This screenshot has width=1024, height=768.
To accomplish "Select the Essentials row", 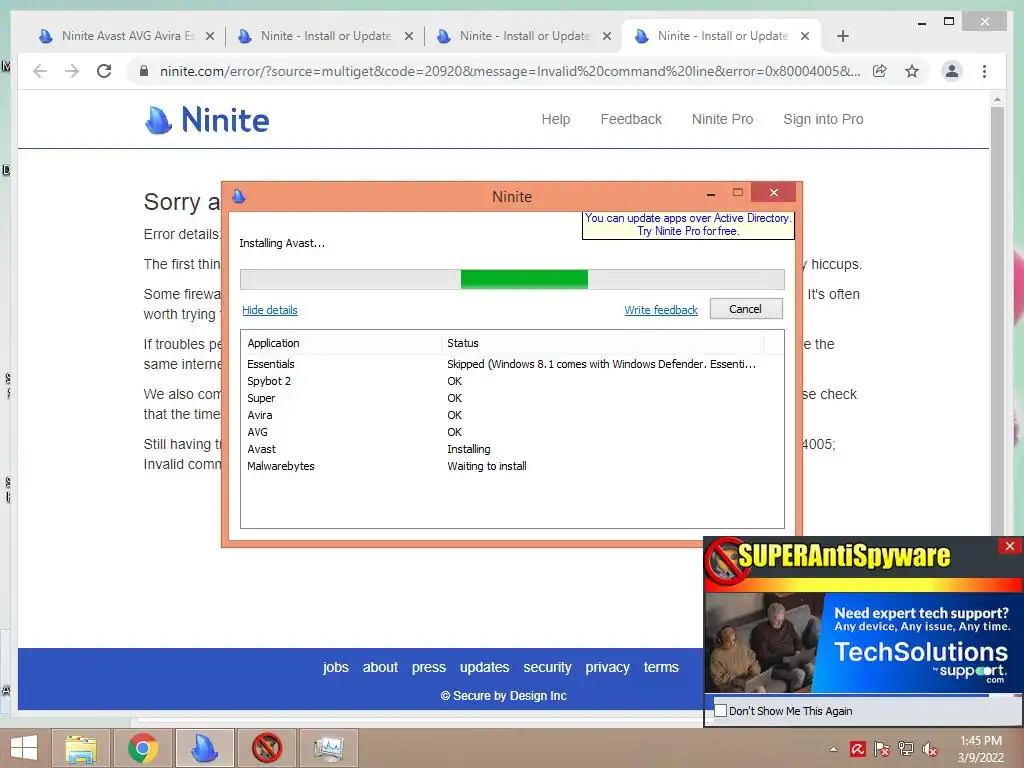I will click(512, 364).
